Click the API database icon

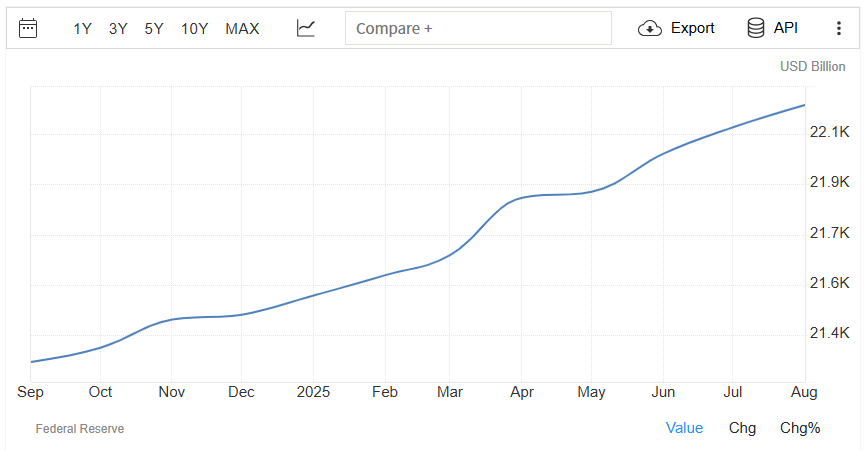(x=756, y=28)
